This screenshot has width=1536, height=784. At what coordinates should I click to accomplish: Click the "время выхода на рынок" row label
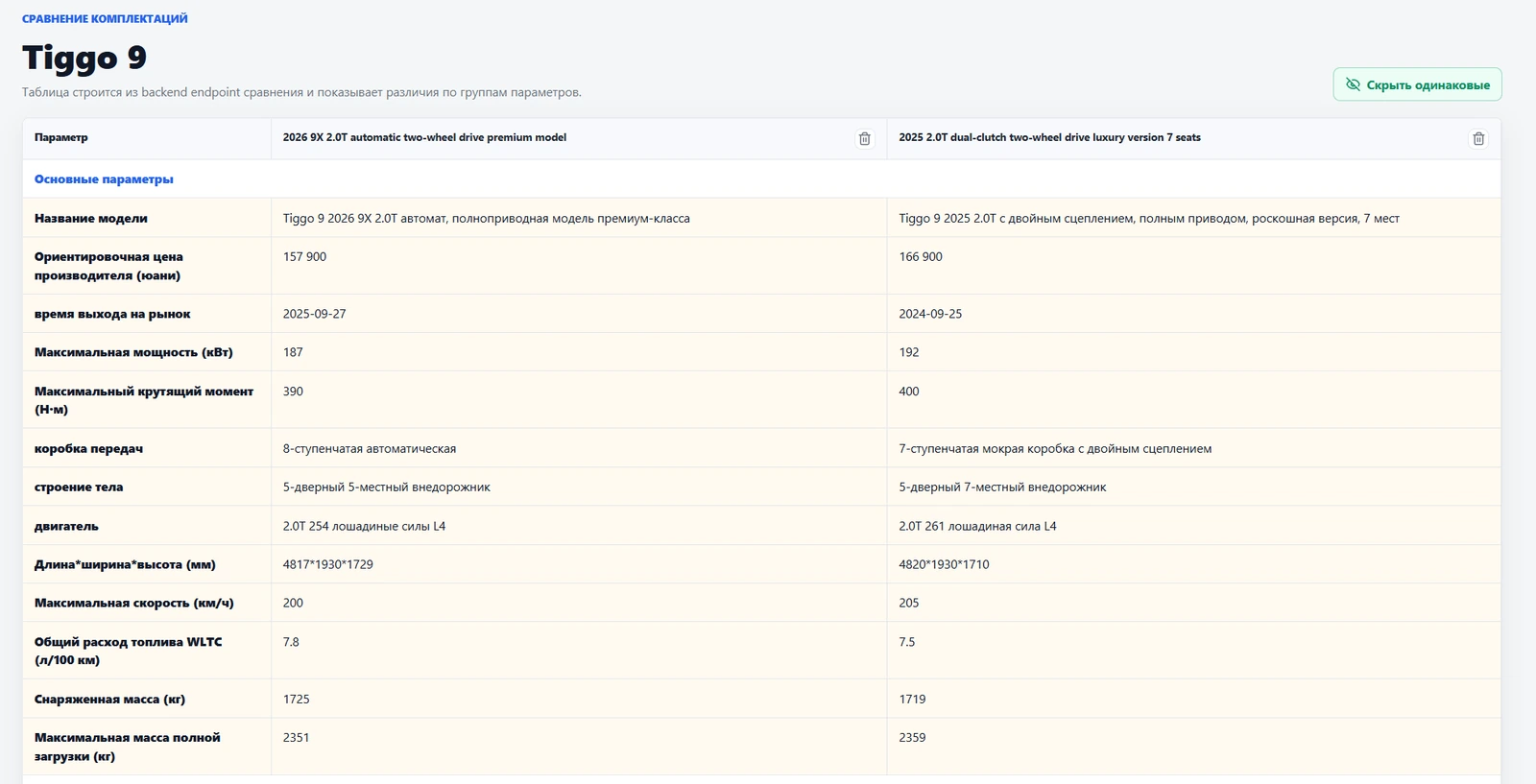pos(112,314)
